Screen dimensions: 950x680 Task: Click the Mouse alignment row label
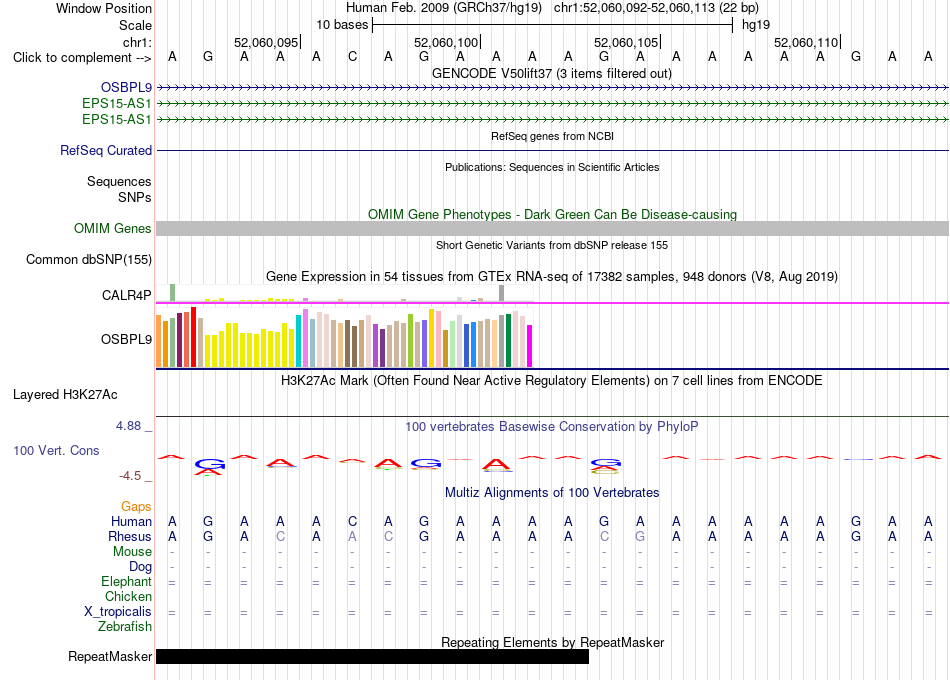click(132, 552)
